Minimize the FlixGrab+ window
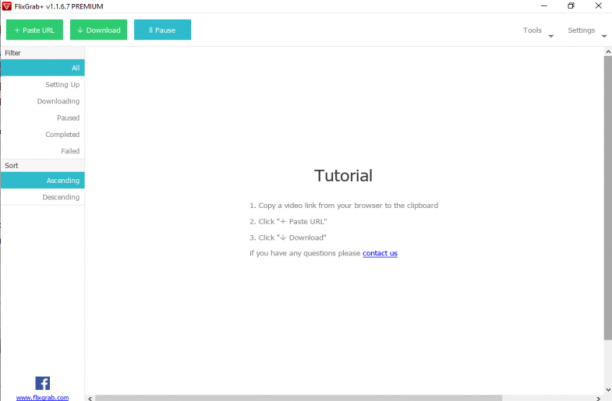Screen dimensions: 612x401 coord(544,6)
